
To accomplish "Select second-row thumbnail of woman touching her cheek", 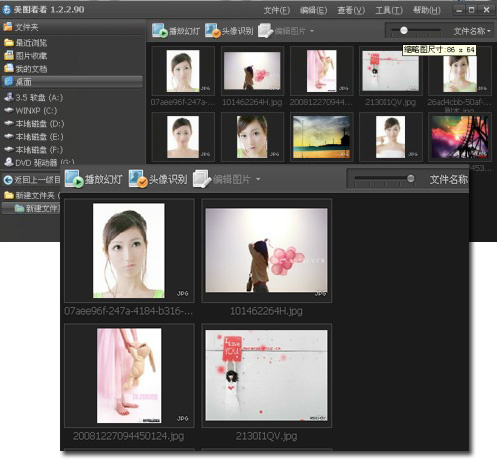I will pos(391,137).
